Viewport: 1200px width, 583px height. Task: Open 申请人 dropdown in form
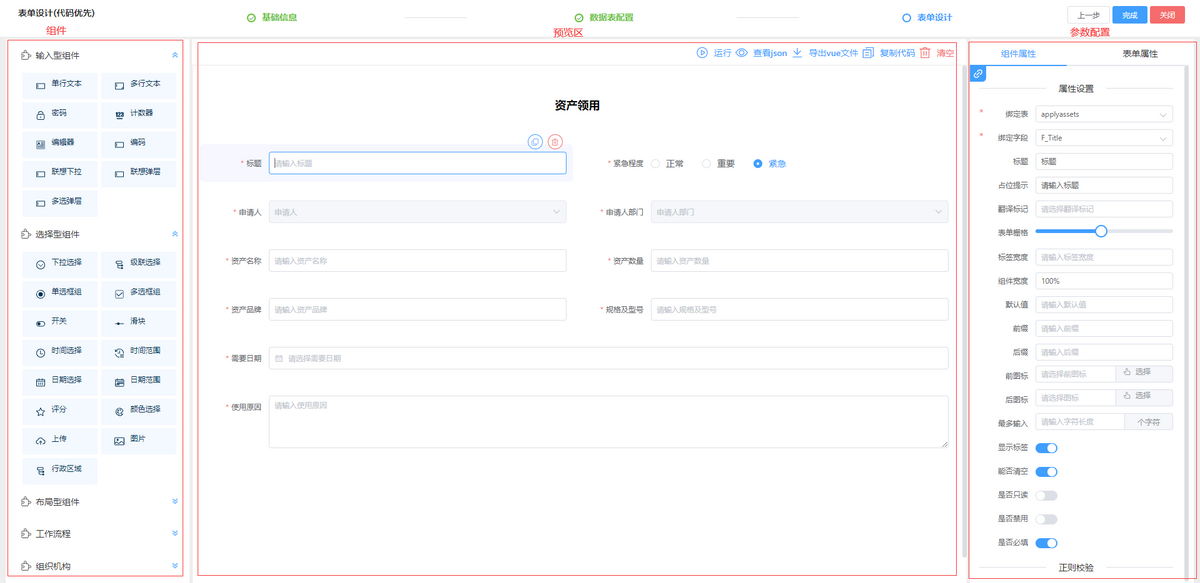[x=418, y=212]
